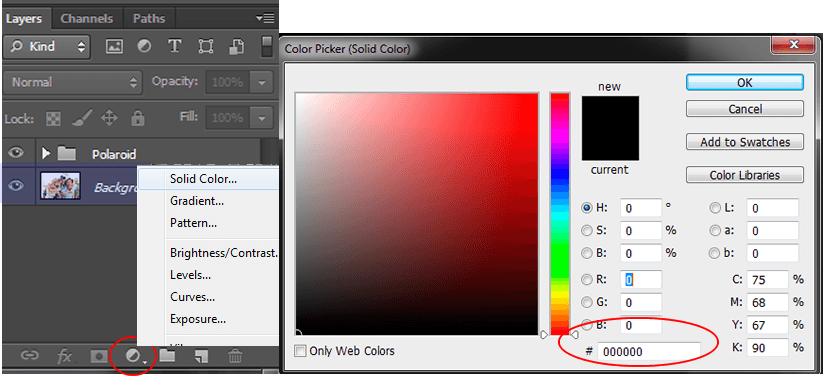This screenshot has width=823, height=376.
Task: Open the Kind filter dropdown
Action: [47, 47]
